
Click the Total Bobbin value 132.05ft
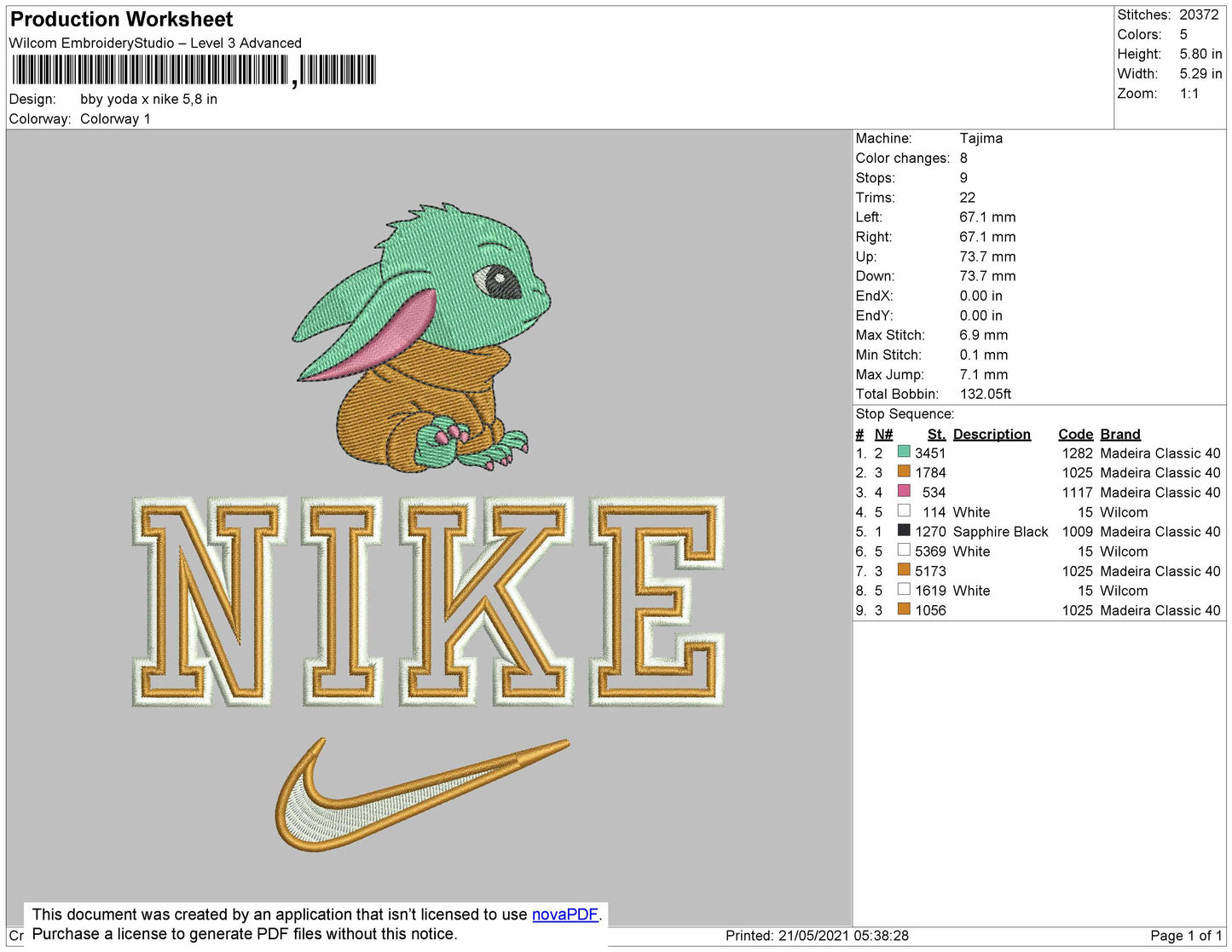point(986,394)
